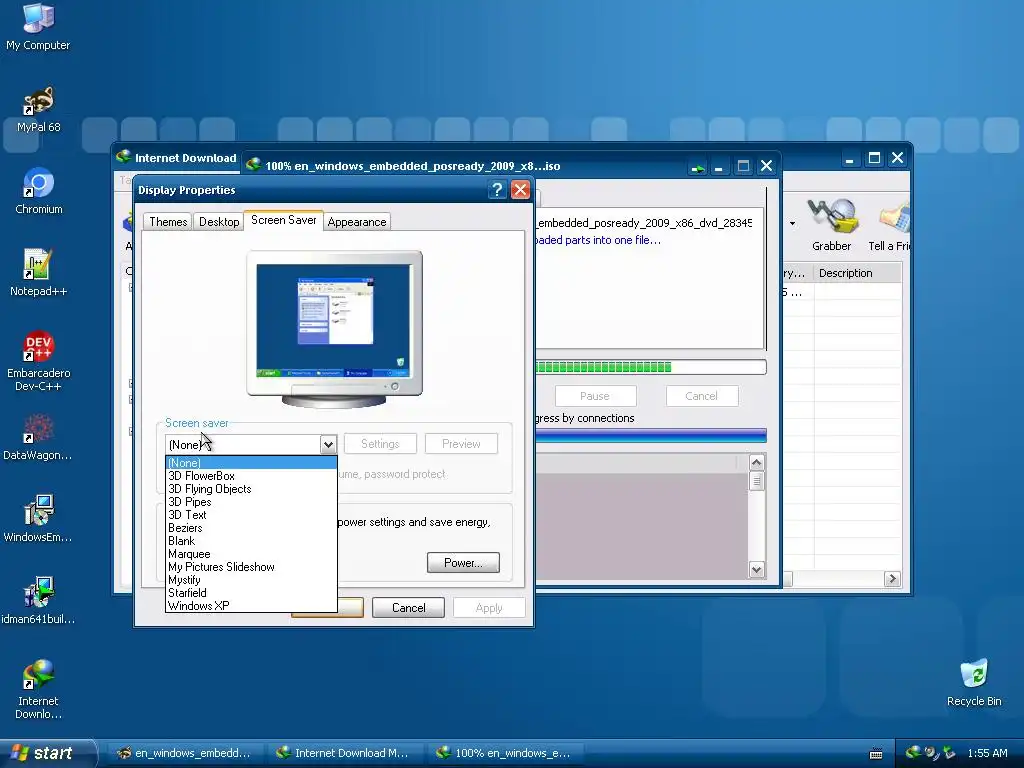This screenshot has width=1024, height=768.
Task: Choose My Pictures Slideshow screen saver
Action: click(x=251, y=567)
